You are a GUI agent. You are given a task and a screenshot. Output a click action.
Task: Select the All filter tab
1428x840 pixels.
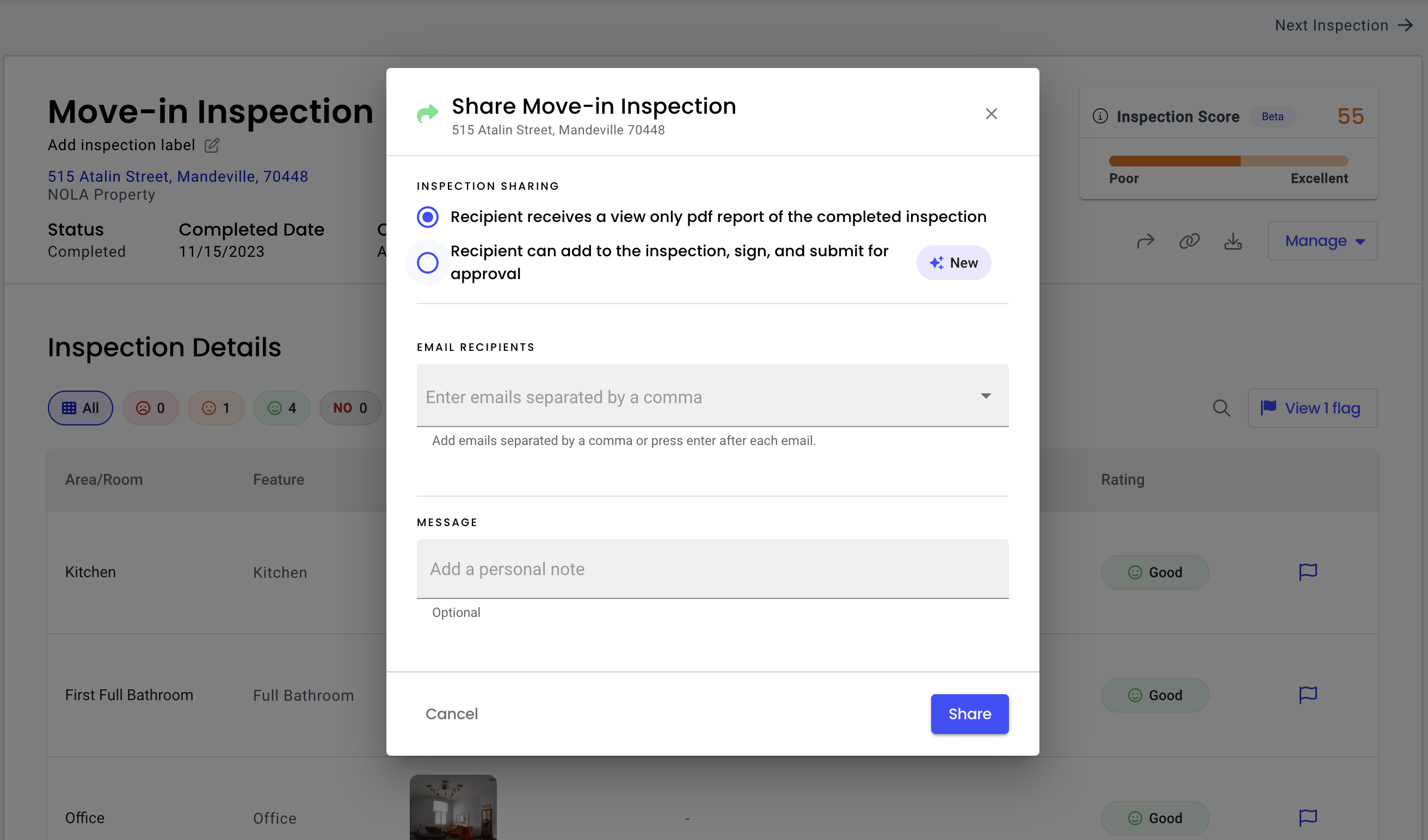tap(80, 408)
